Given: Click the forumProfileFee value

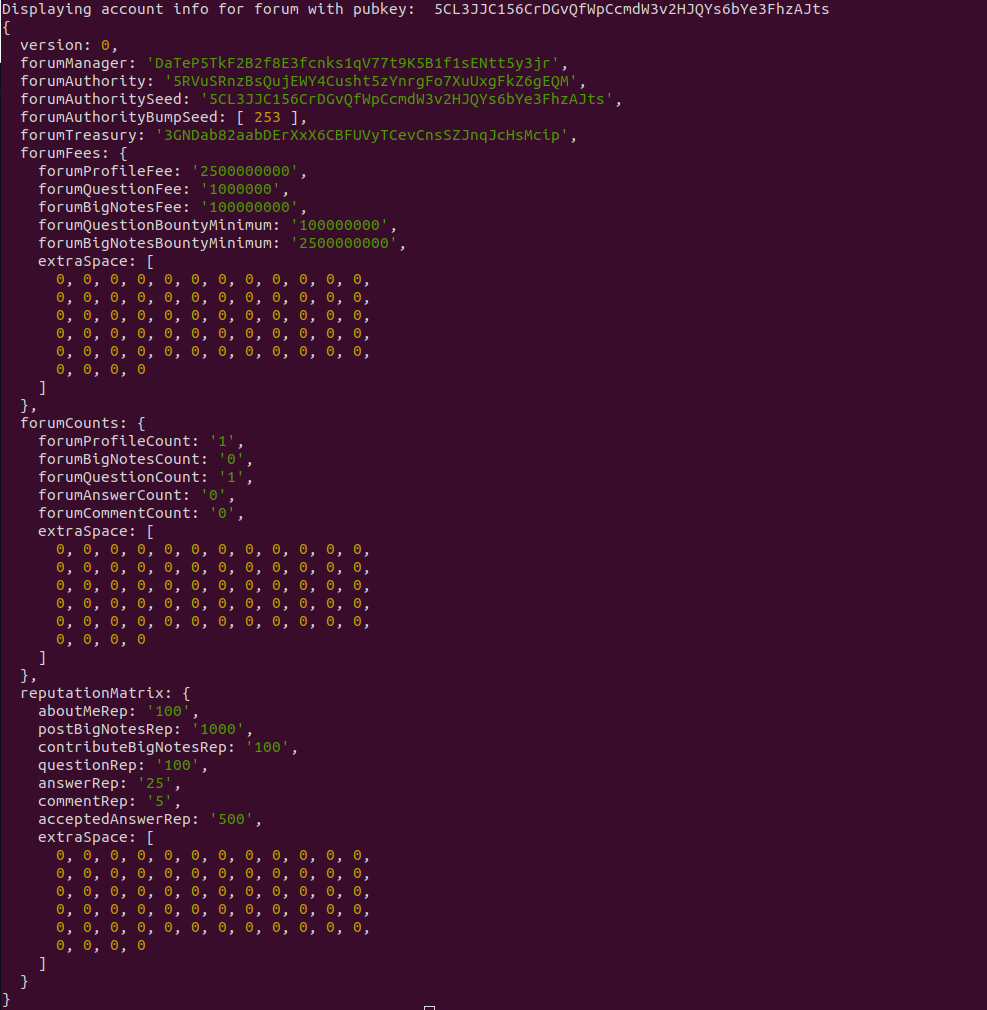Looking at the screenshot, I should coord(249,171).
